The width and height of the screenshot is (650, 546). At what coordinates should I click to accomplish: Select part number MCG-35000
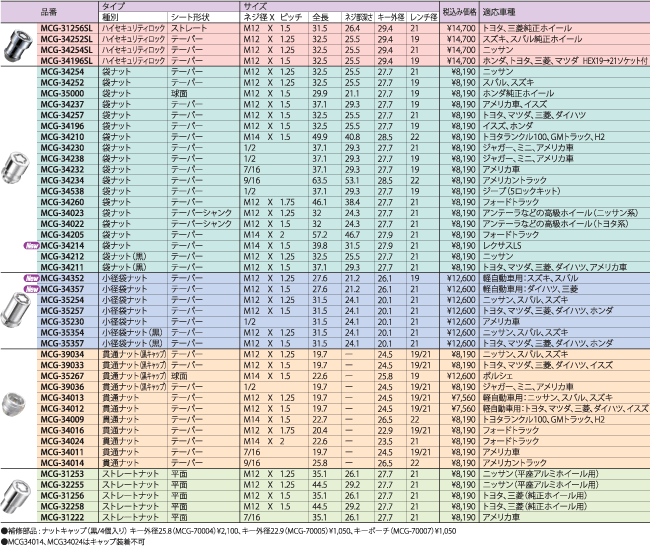(x=62, y=93)
